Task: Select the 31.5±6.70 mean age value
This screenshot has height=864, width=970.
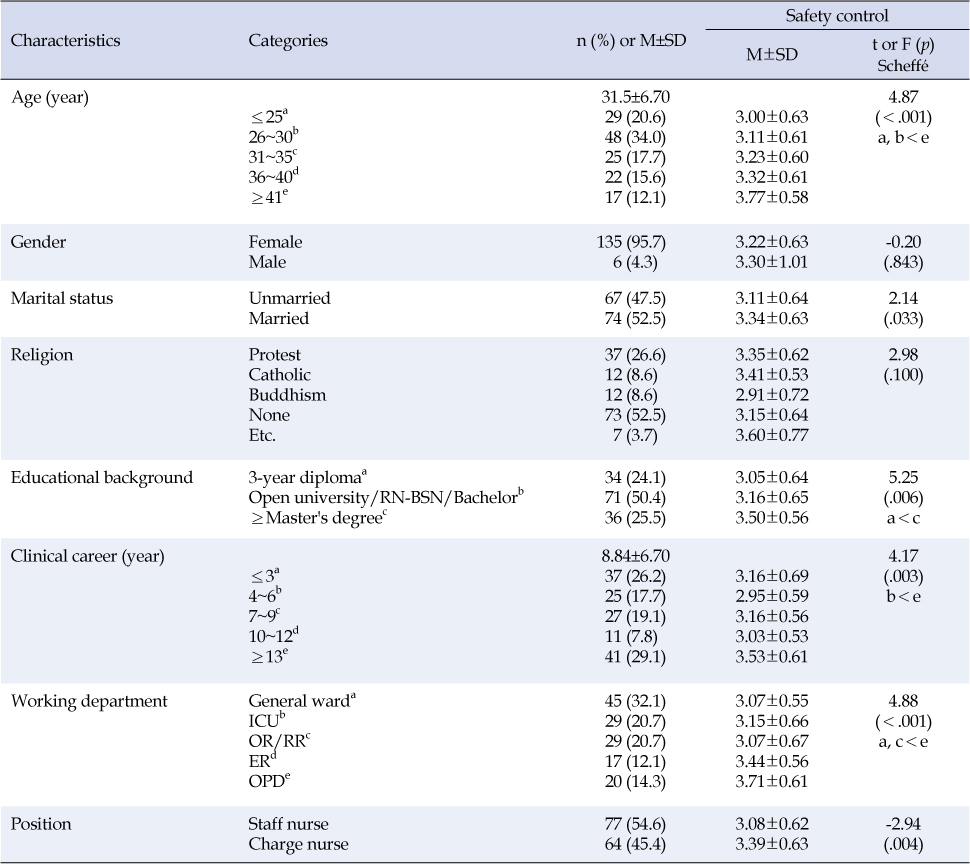Action: click(x=635, y=97)
